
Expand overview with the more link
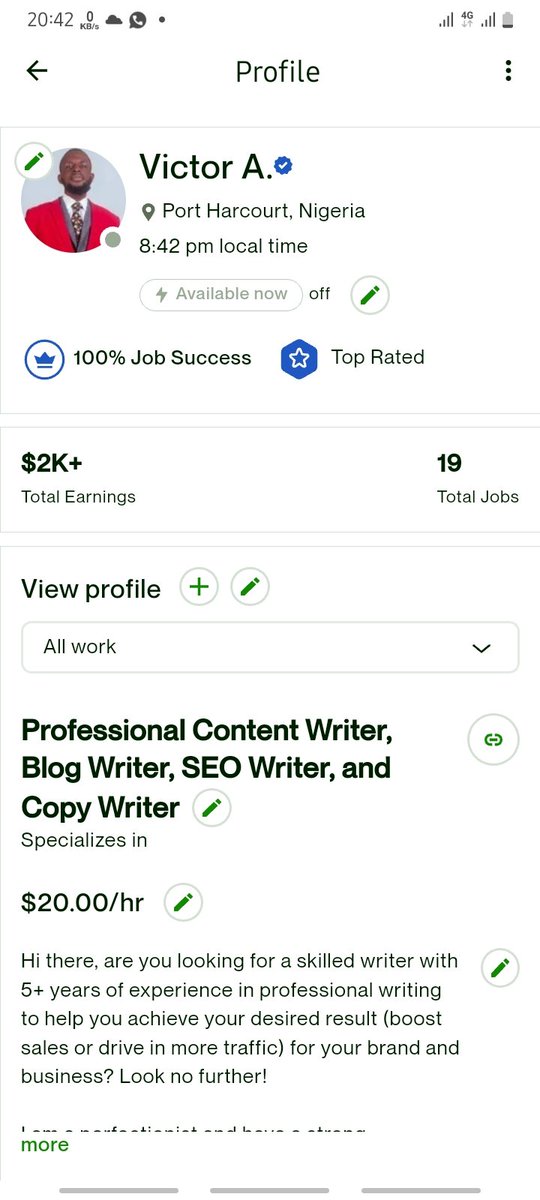coord(45,1144)
